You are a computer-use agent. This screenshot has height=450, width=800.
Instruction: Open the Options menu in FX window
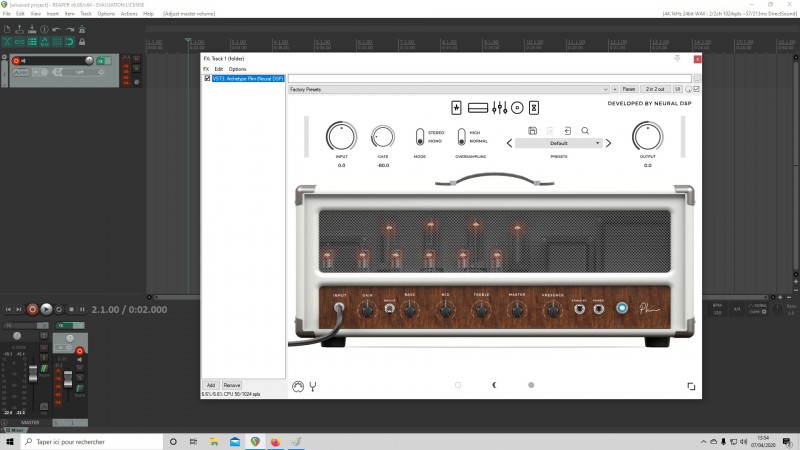pyautogui.click(x=237, y=69)
